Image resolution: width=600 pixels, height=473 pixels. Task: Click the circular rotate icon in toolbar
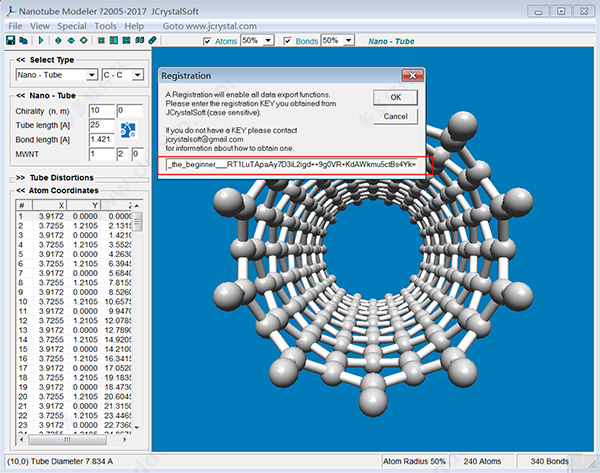(84, 40)
